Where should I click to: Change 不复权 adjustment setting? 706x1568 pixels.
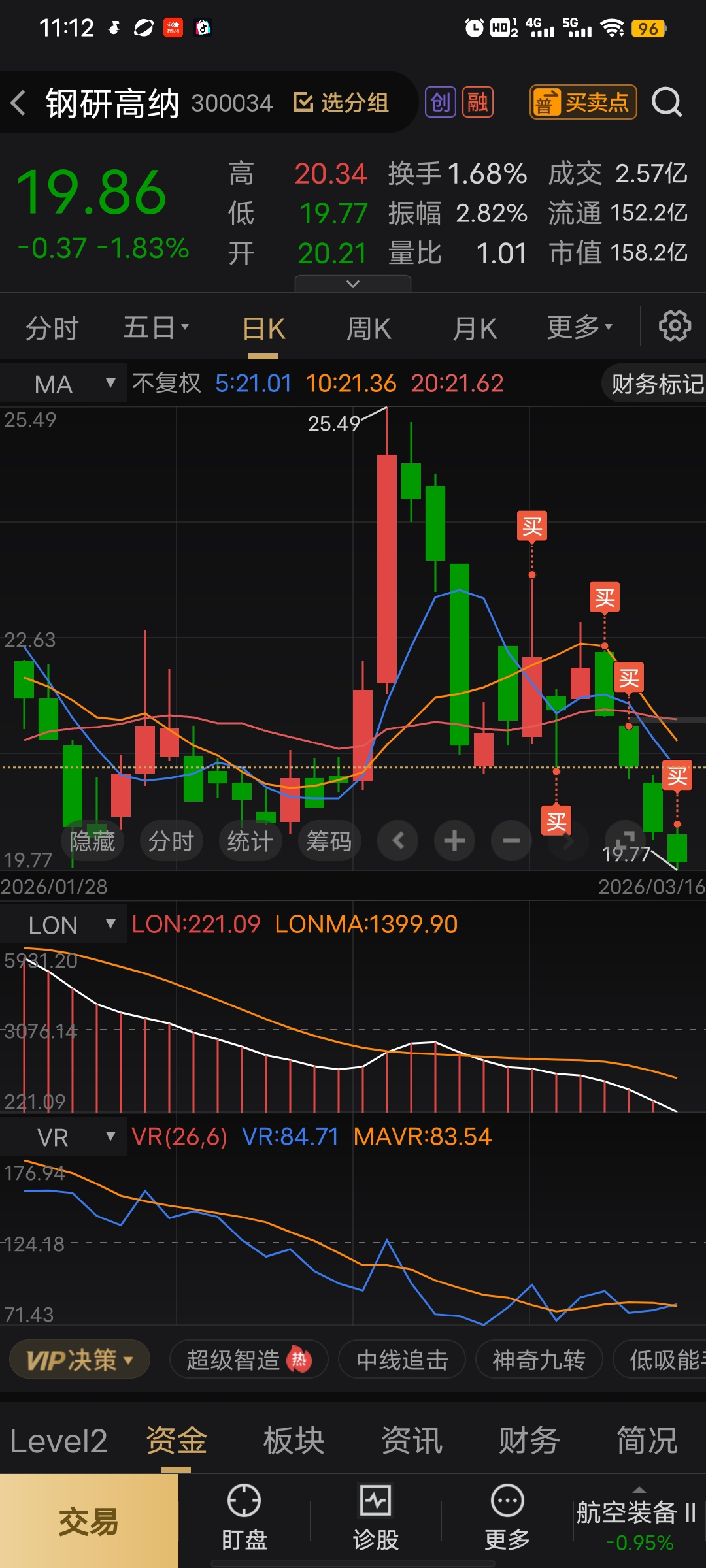(167, 383)
